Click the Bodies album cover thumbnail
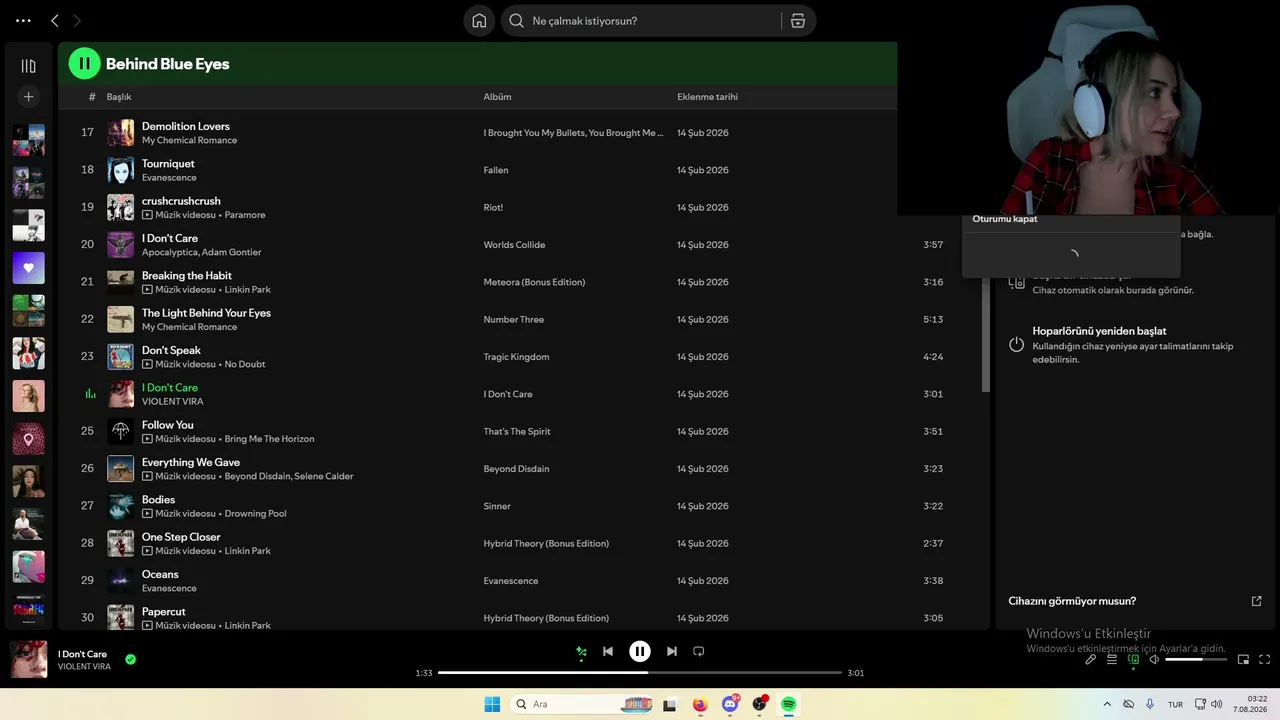 coord(120,506)
